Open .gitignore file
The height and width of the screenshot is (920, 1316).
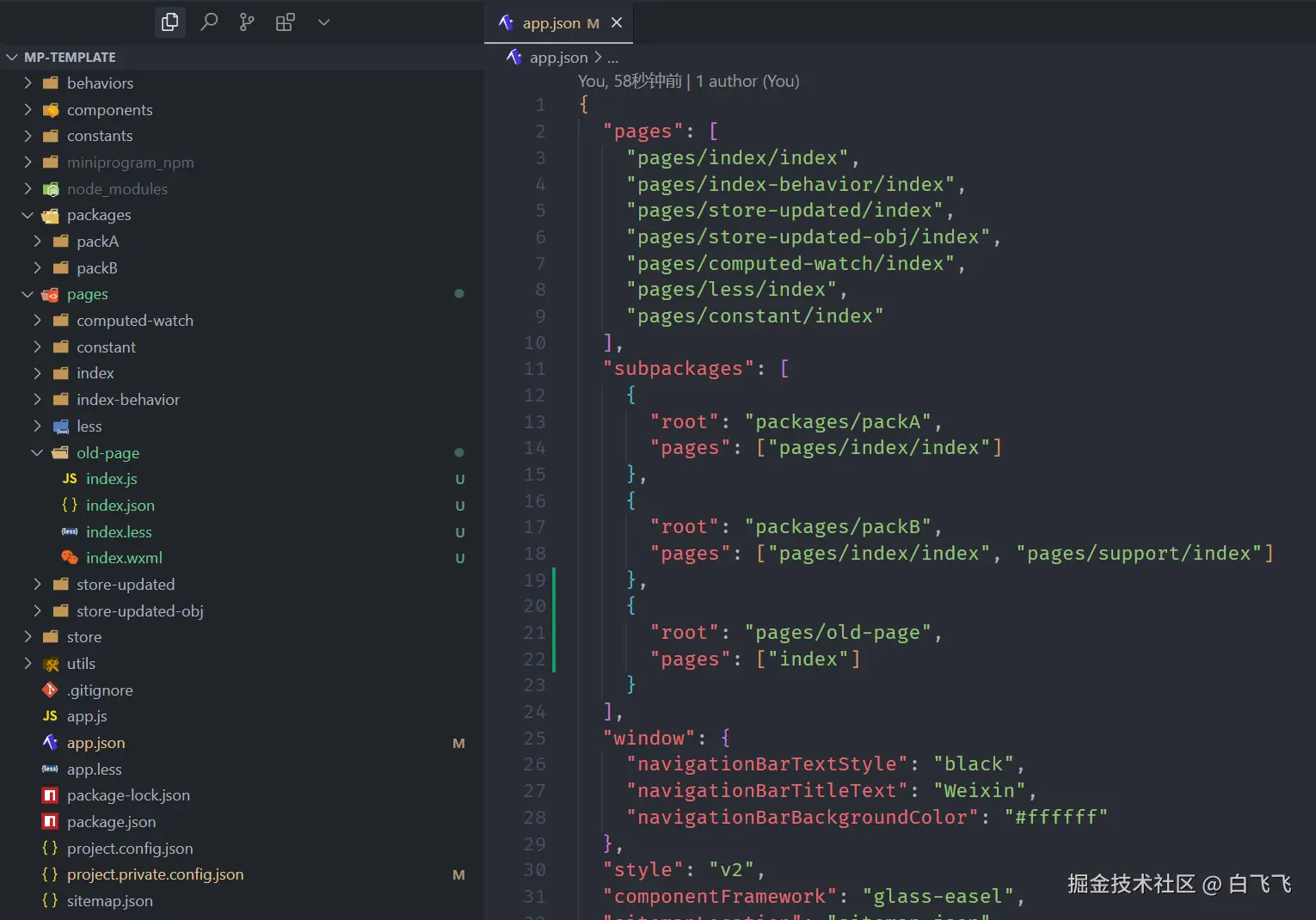click(x=100, y=690)
